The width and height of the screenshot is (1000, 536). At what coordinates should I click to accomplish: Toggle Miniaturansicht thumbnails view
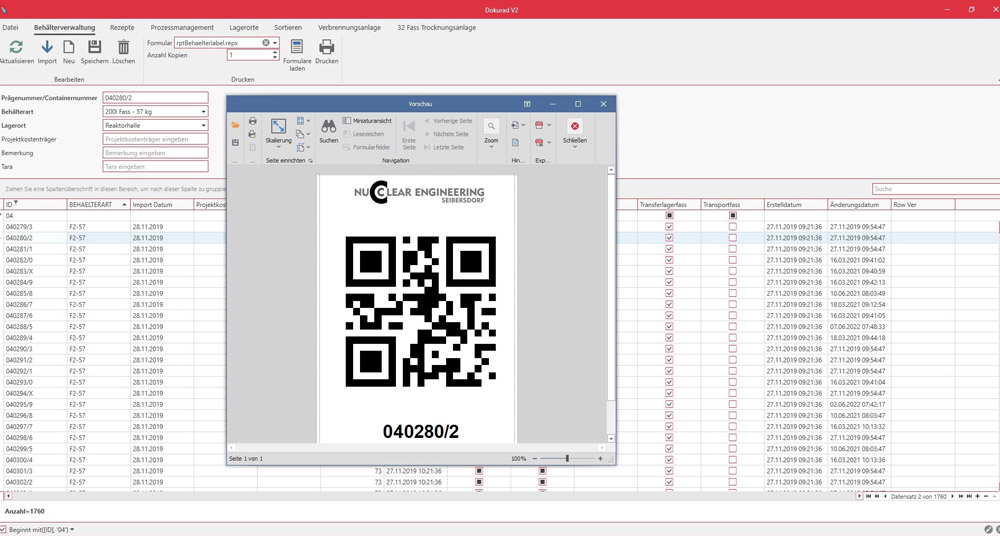[367, 121]
